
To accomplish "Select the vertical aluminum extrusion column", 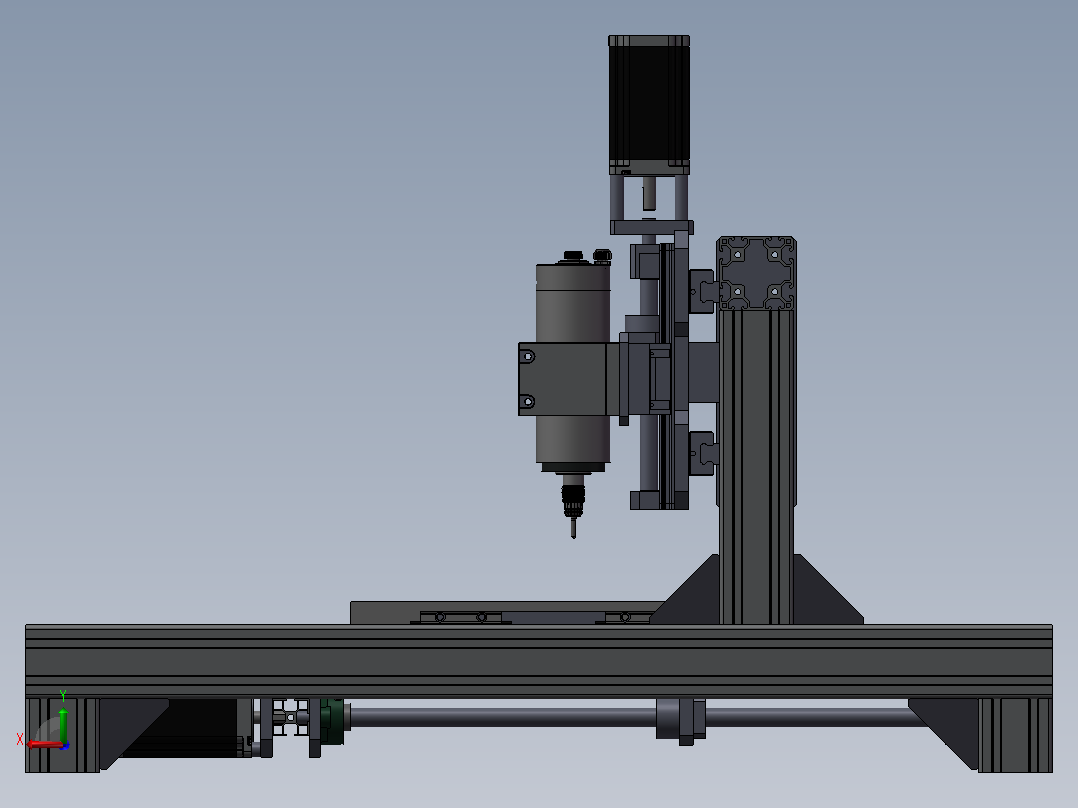I will 756,466.
